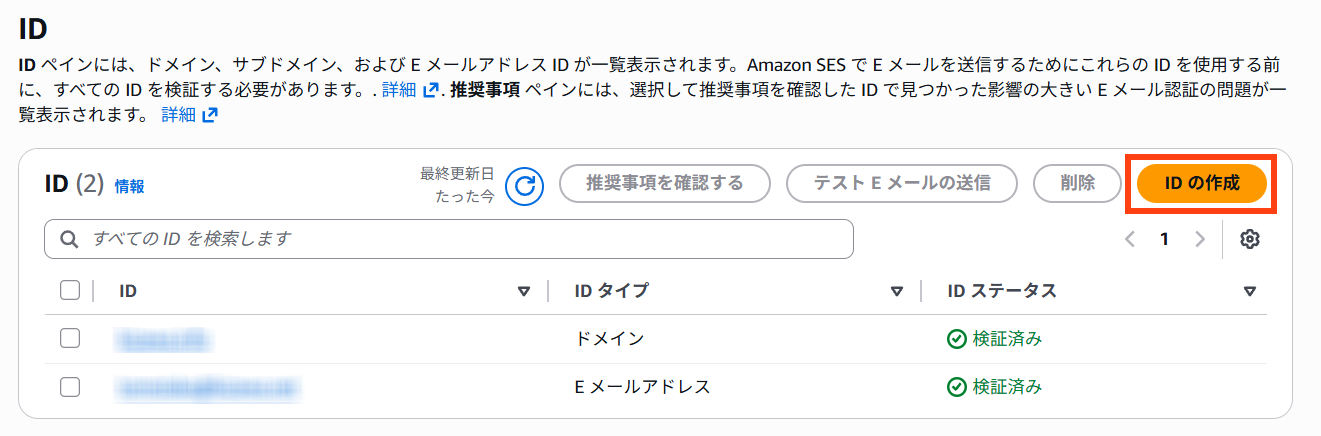Image resolution: width=1321 pixels, height=436 pixels.
Task: Toggle the select-all checkbox in the table header
Action: (70, 291)
